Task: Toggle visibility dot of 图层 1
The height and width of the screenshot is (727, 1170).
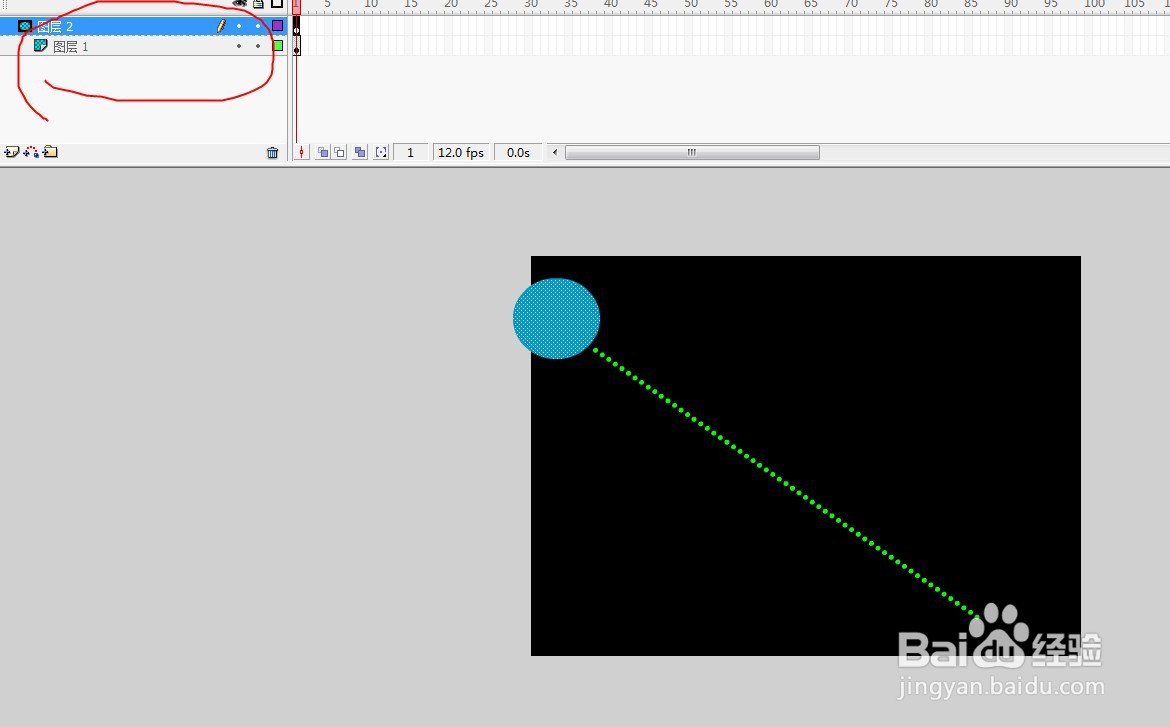Action: coord(239,46)
